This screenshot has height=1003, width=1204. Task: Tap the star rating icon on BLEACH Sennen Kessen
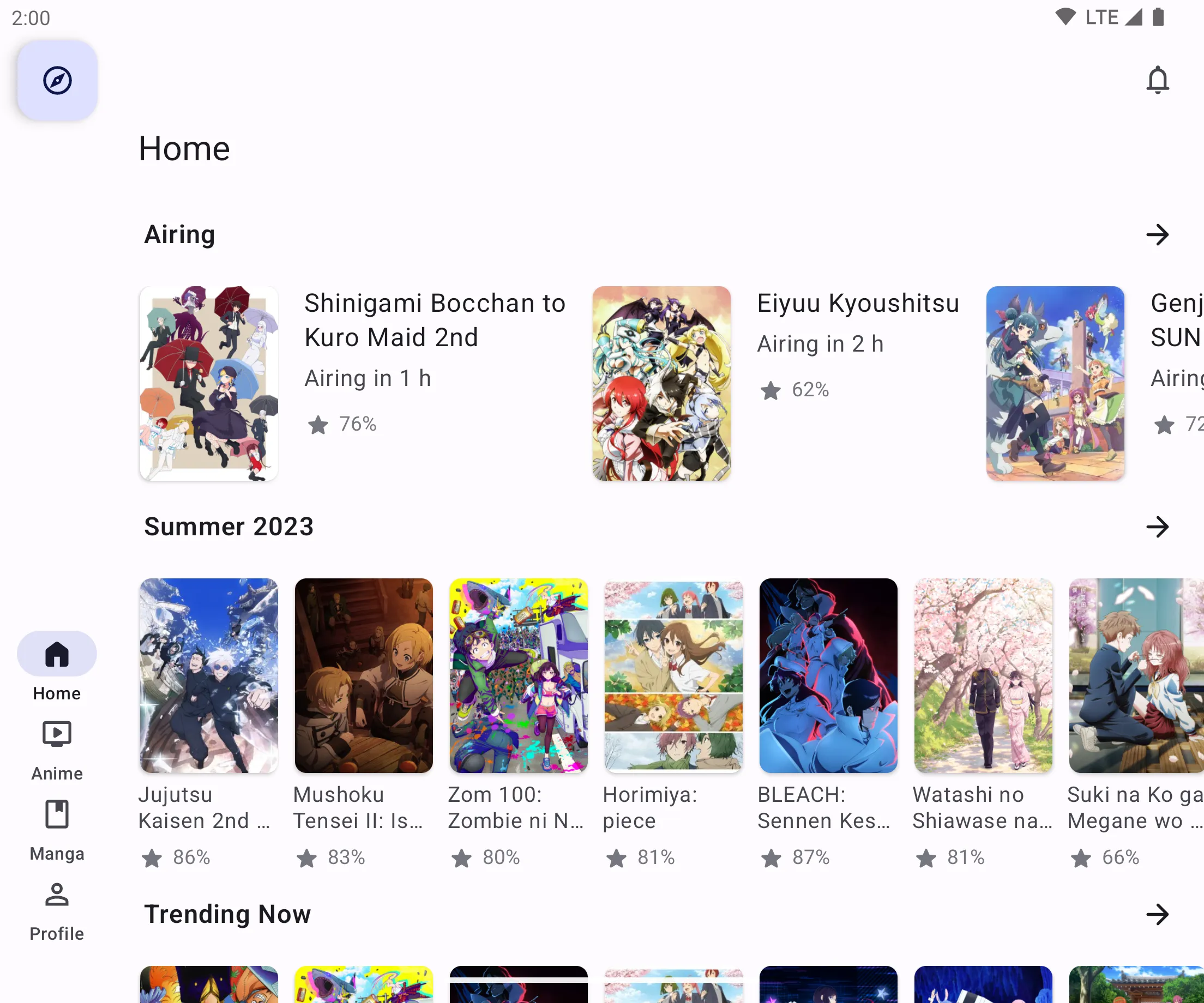pos(771,857)
